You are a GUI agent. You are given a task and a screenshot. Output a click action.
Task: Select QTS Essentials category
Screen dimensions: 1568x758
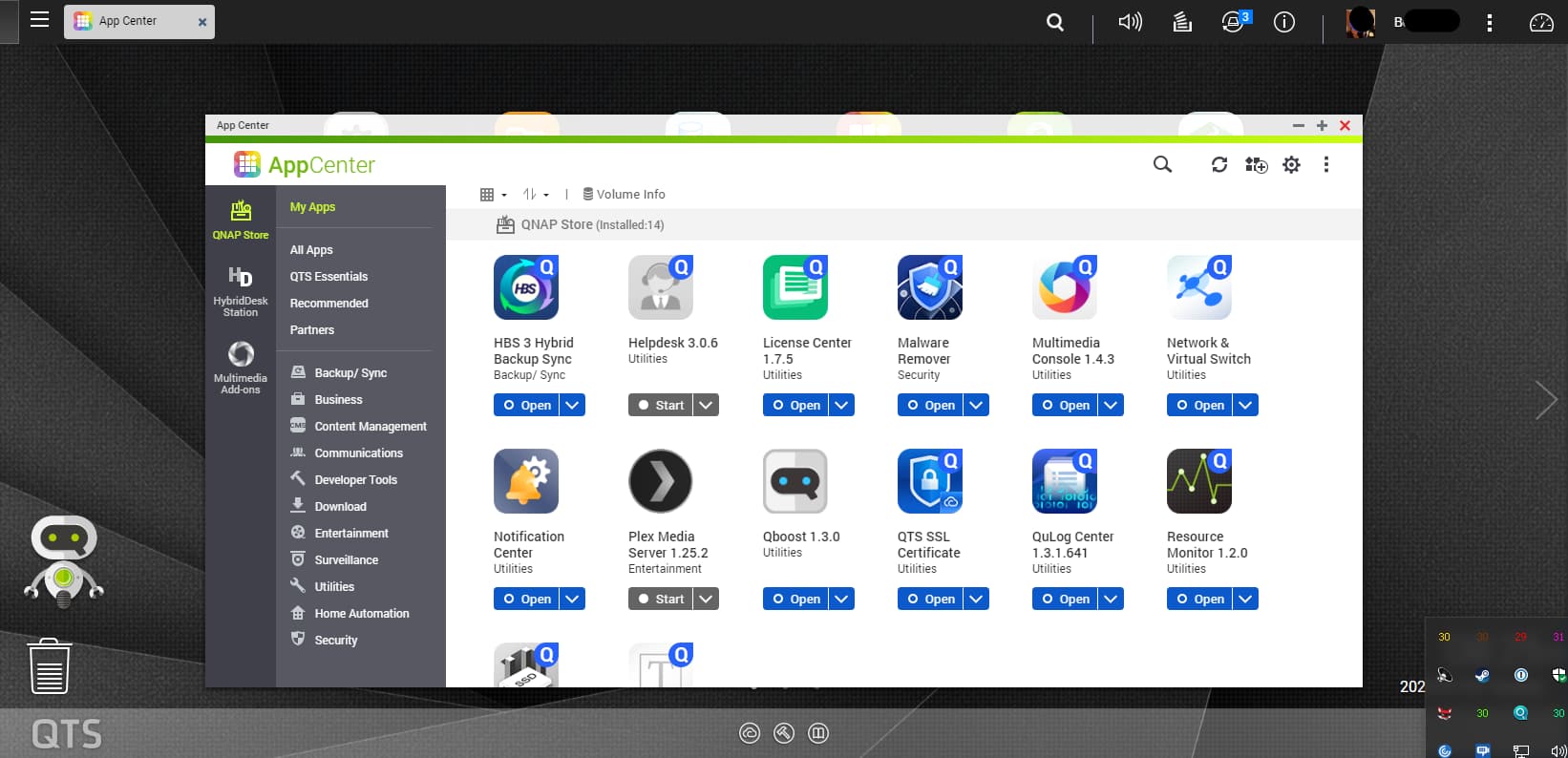[328, 277]
